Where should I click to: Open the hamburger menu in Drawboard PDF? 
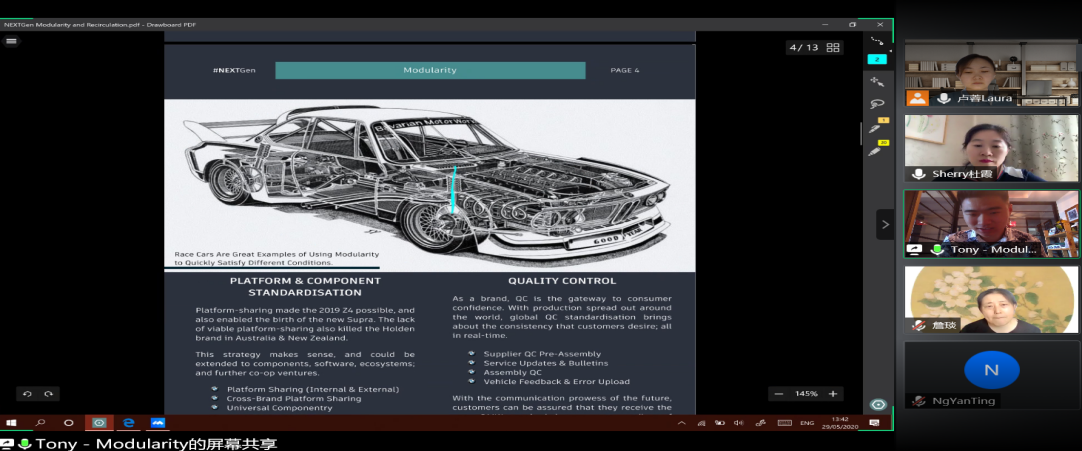(x=11, y=41)
